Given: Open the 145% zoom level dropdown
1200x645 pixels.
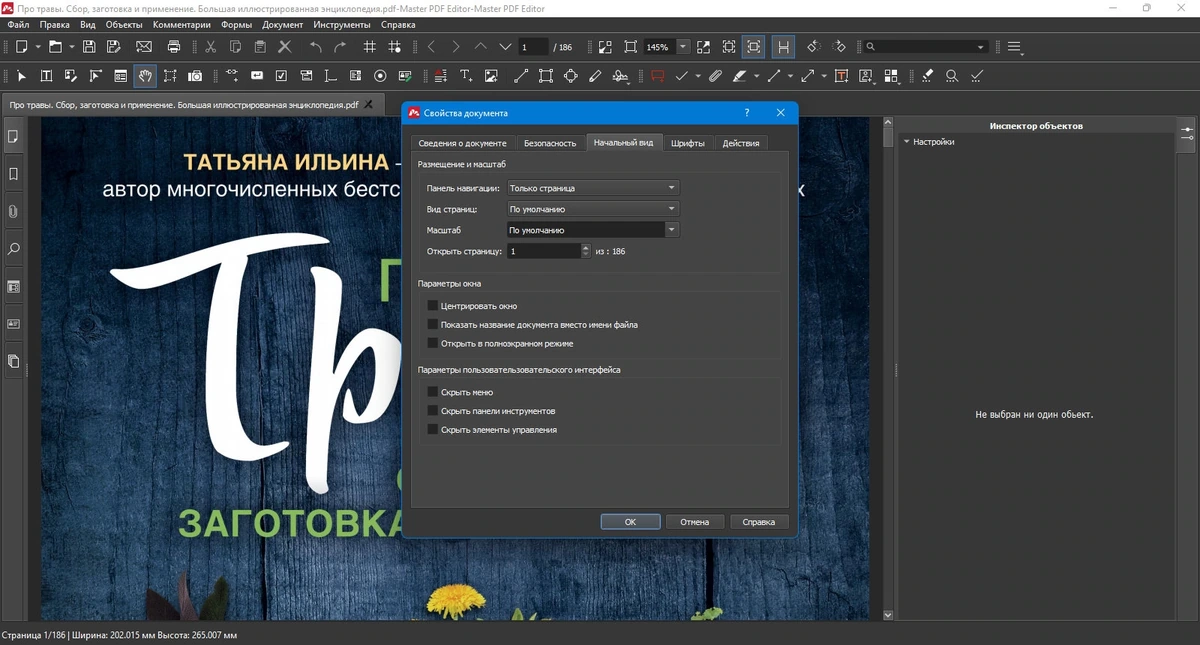Looking at the screenshot, I should tap(683, 46).
